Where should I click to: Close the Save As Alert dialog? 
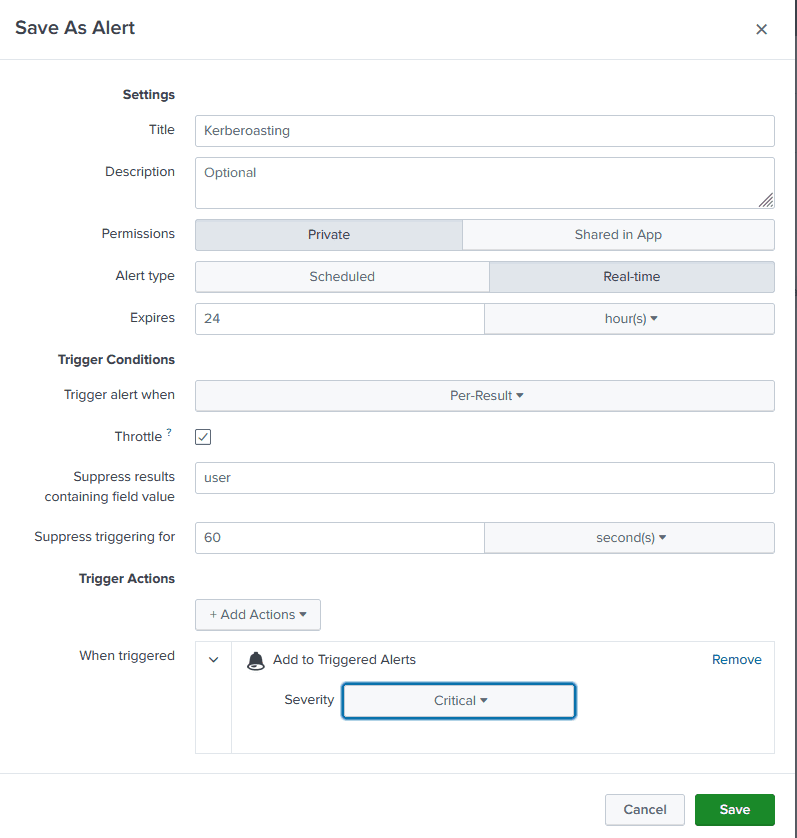pos(761,30)
